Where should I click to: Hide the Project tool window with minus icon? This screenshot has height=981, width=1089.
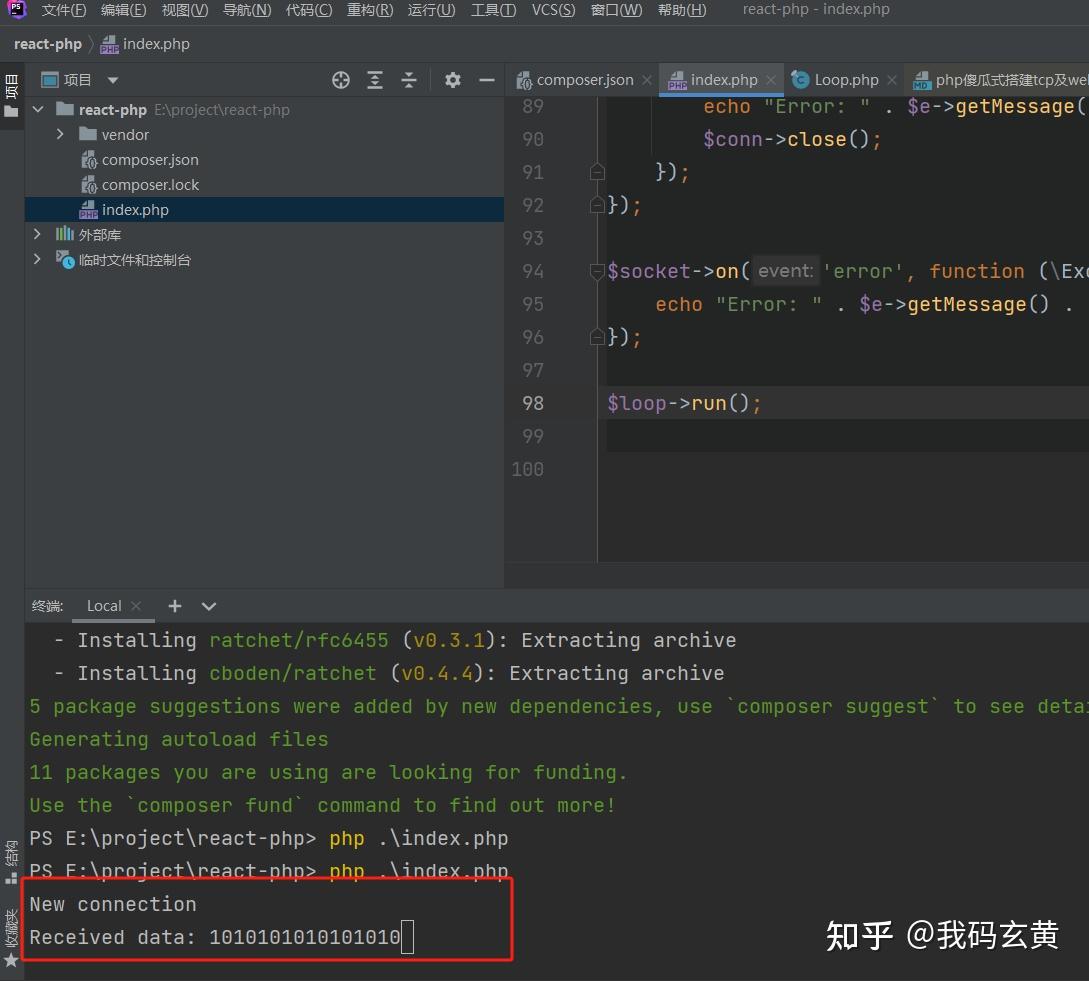pos(486,79)
